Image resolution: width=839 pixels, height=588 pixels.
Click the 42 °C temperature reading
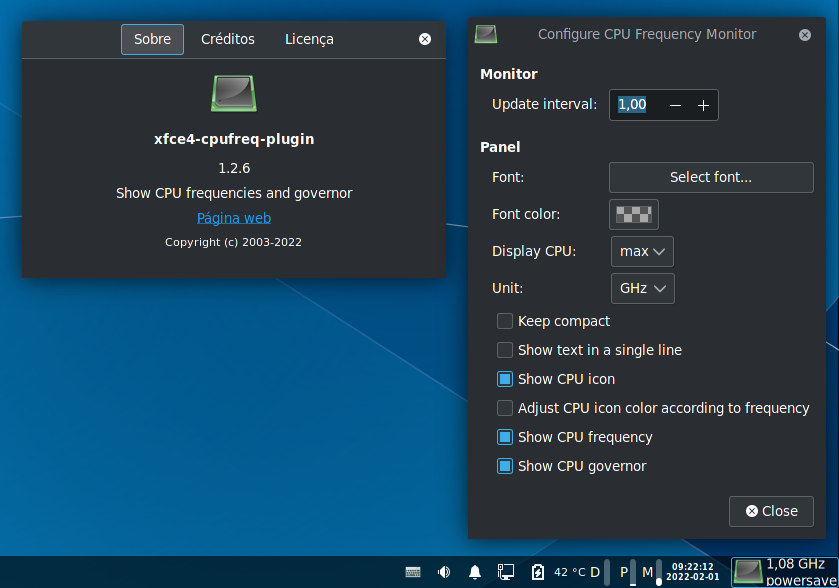click(570, 572)
